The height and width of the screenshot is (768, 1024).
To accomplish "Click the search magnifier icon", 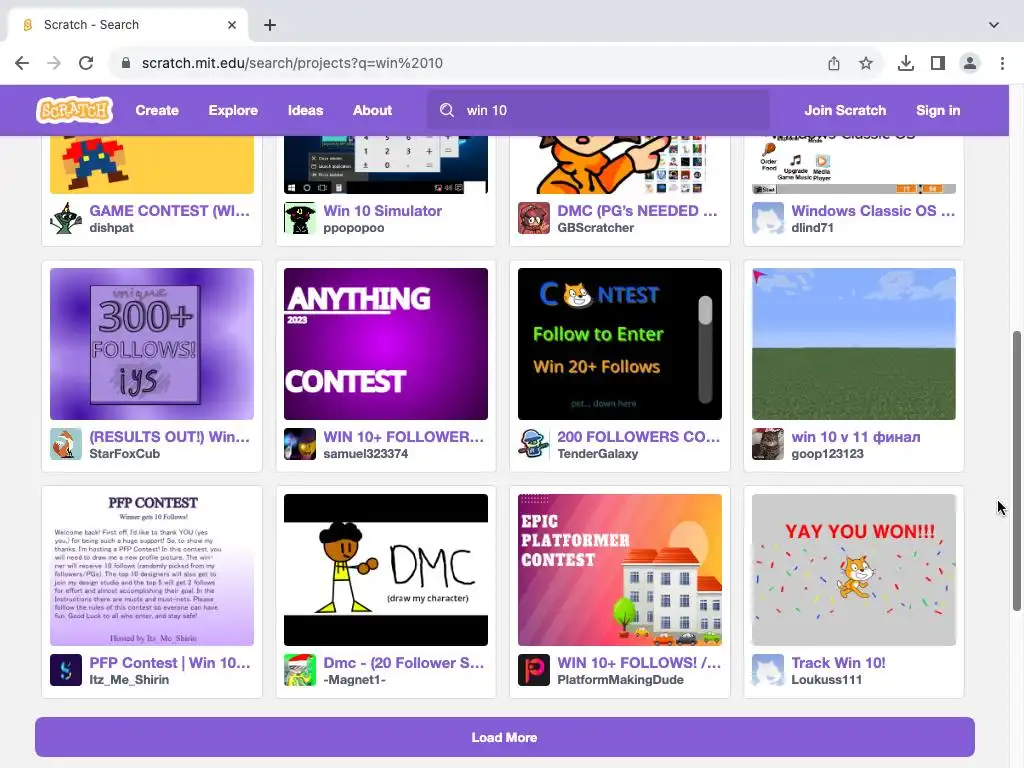I will point(447,110).
